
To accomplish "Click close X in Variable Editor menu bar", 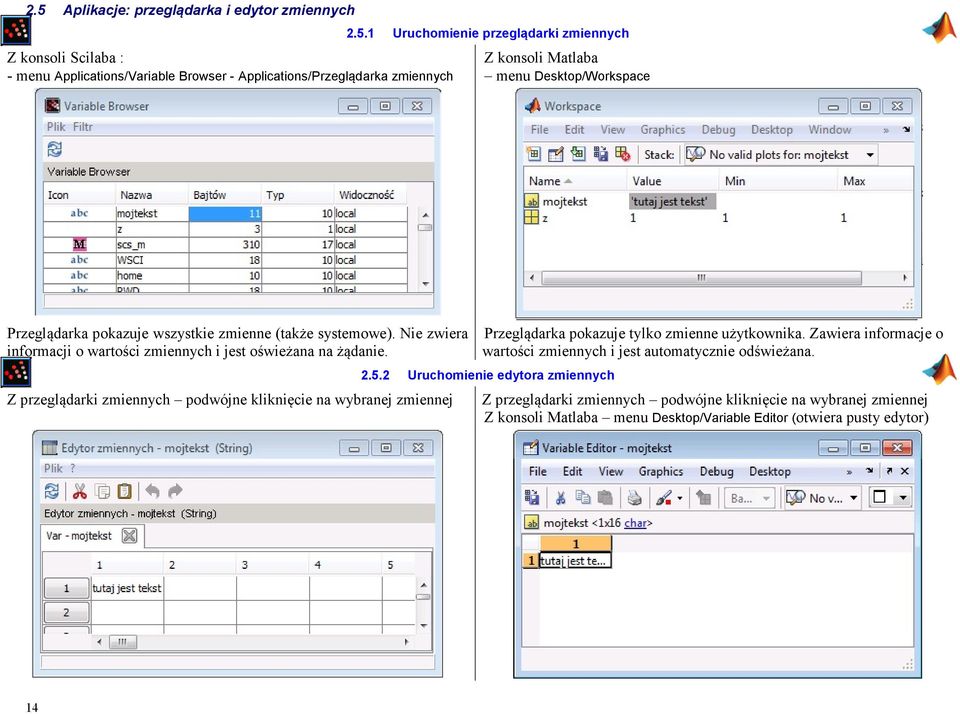I will point(905,471).
